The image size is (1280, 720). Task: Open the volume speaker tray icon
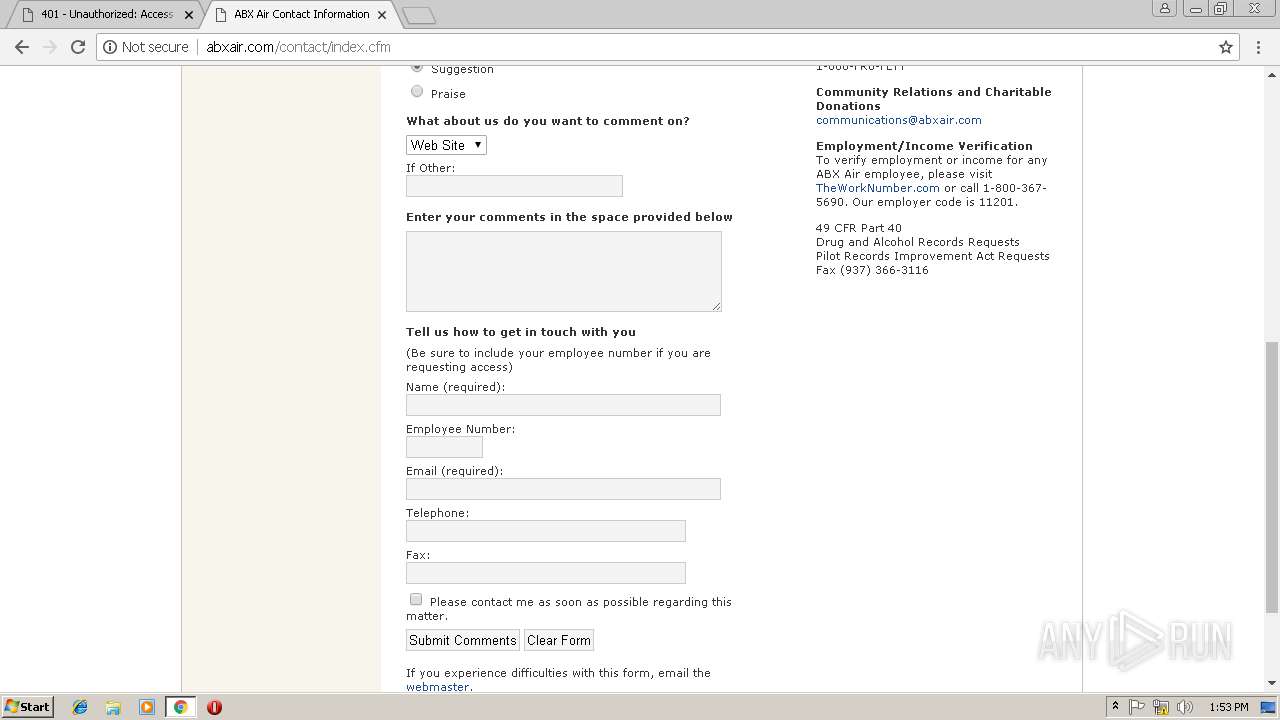1185,707
